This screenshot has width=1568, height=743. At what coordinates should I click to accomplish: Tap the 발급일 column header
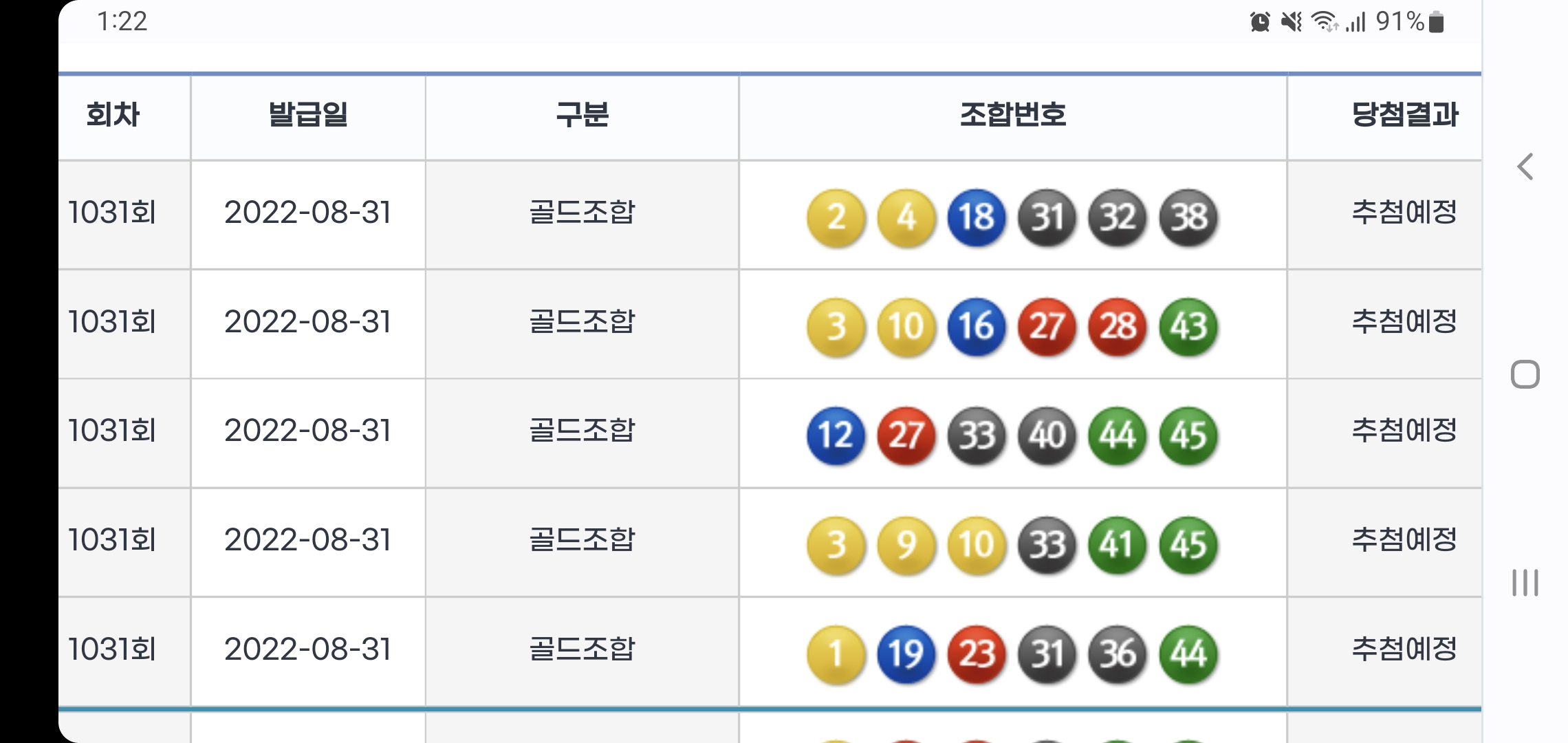(308, 115)
